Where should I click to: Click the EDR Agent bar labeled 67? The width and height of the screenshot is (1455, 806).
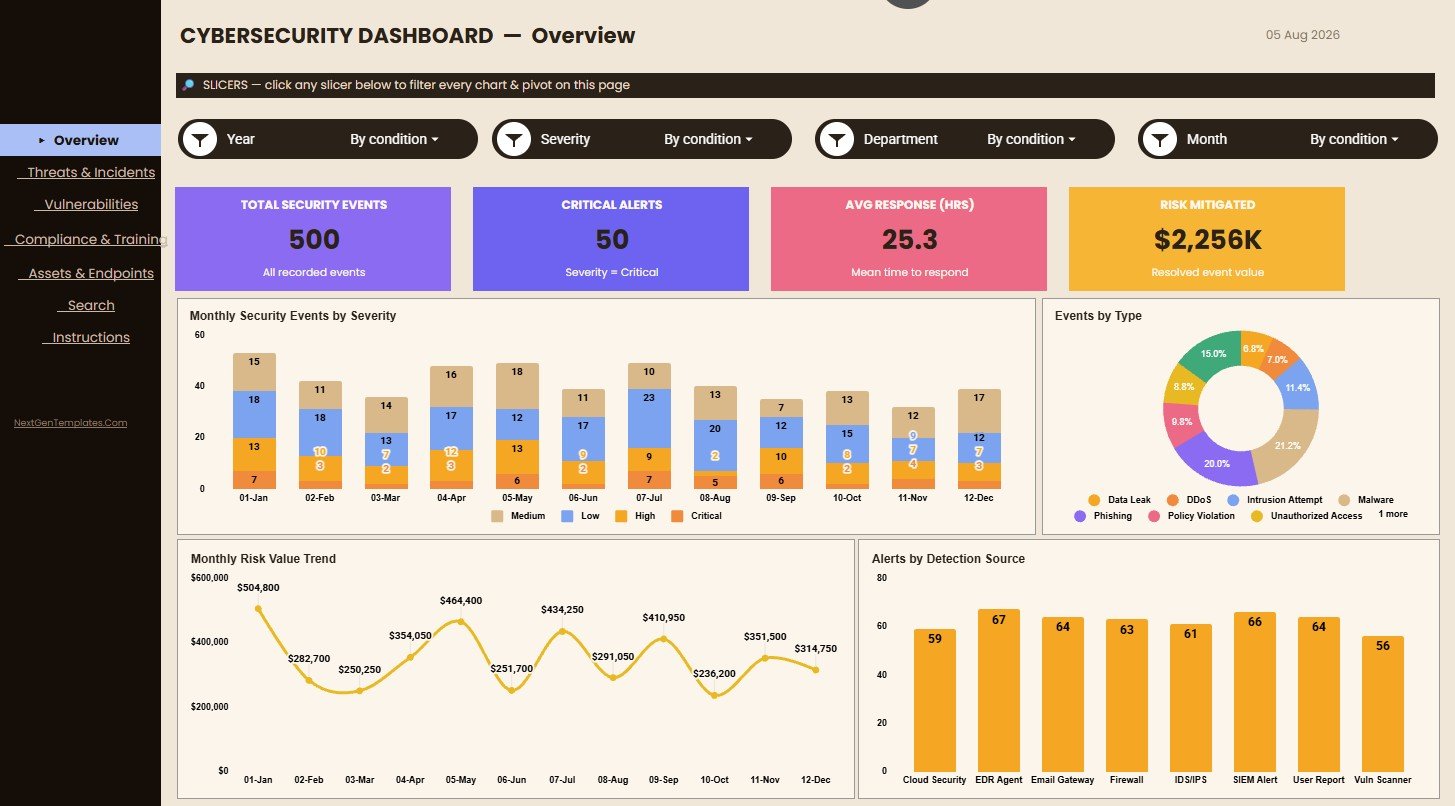[998, 689]
